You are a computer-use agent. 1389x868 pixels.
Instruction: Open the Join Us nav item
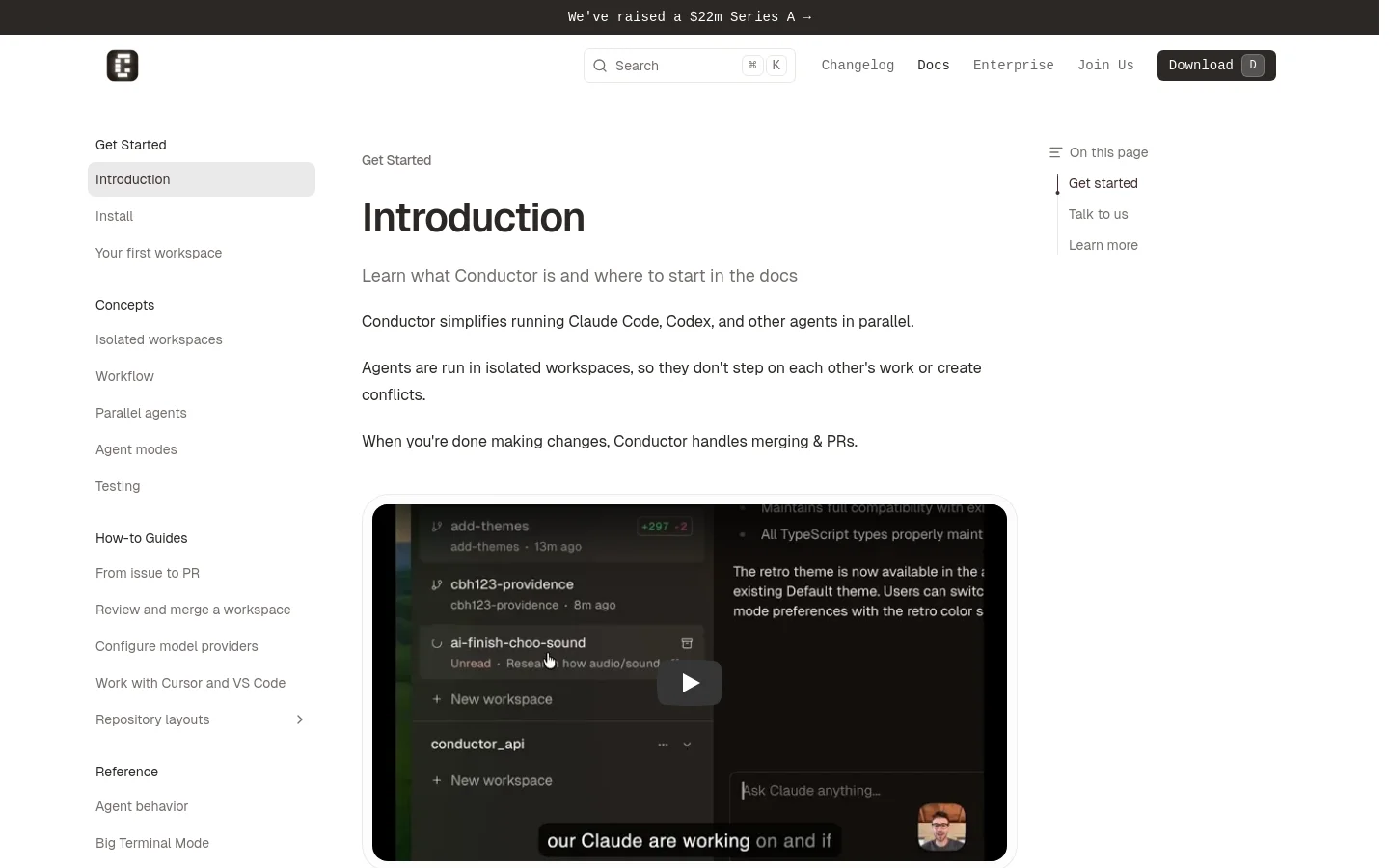pyautogui.click(x=1105, y=66)
